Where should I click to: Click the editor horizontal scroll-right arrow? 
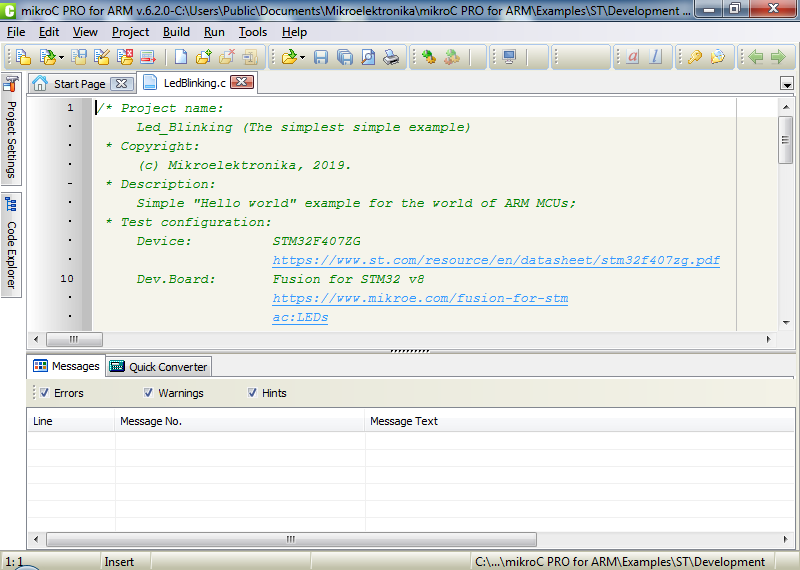(769, 339)
